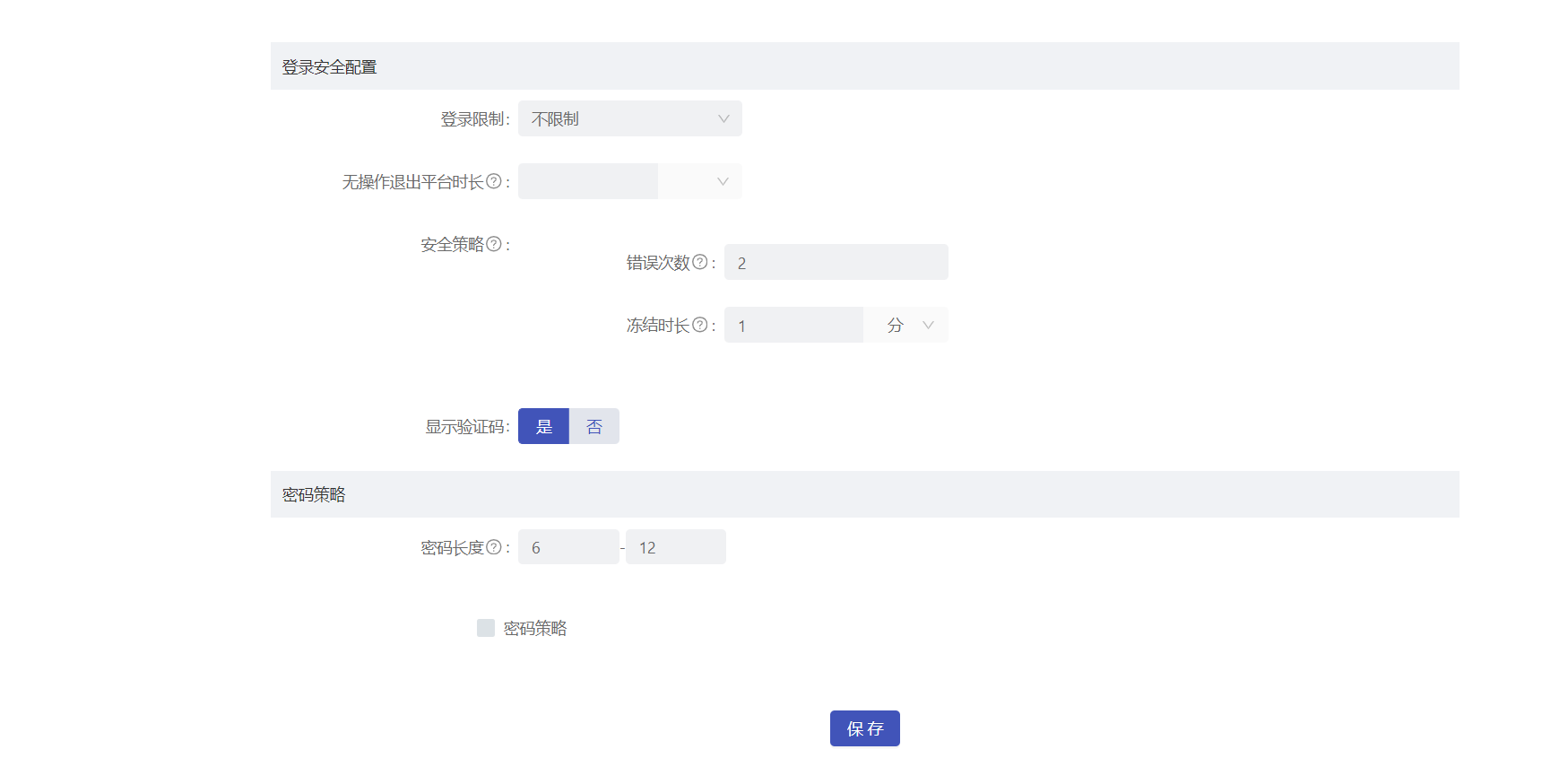Click help icon beside 安全策略 label
Screen dimensions: 1568x758
click(493, 244)
